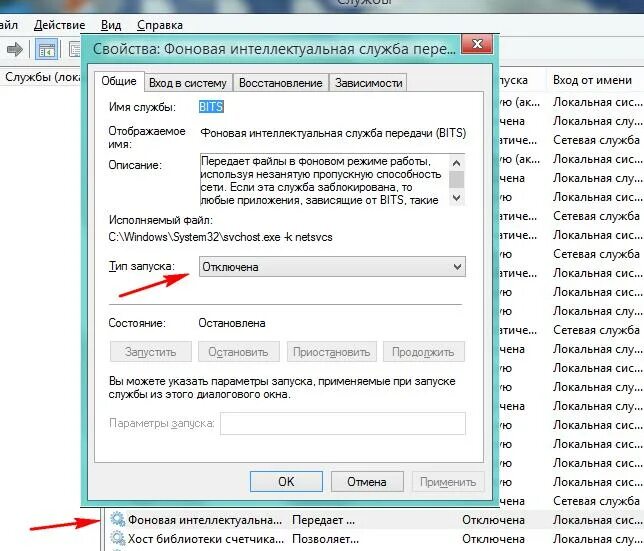
Task: Click the displayed name Фоновая интеллектуальная служба передачи (BITS)
Action: 333,133
